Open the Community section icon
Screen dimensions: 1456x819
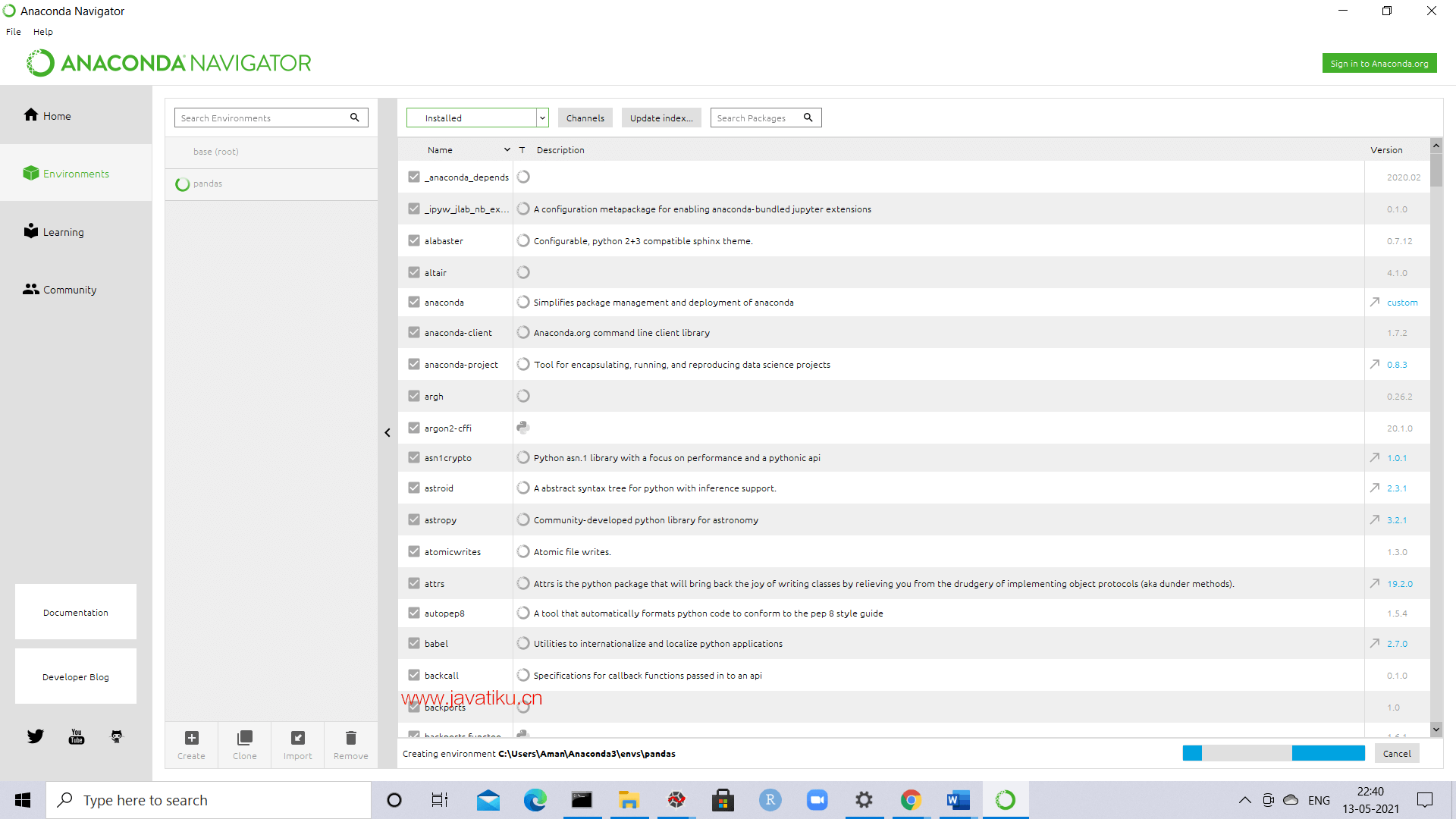(x=30, y=289)
